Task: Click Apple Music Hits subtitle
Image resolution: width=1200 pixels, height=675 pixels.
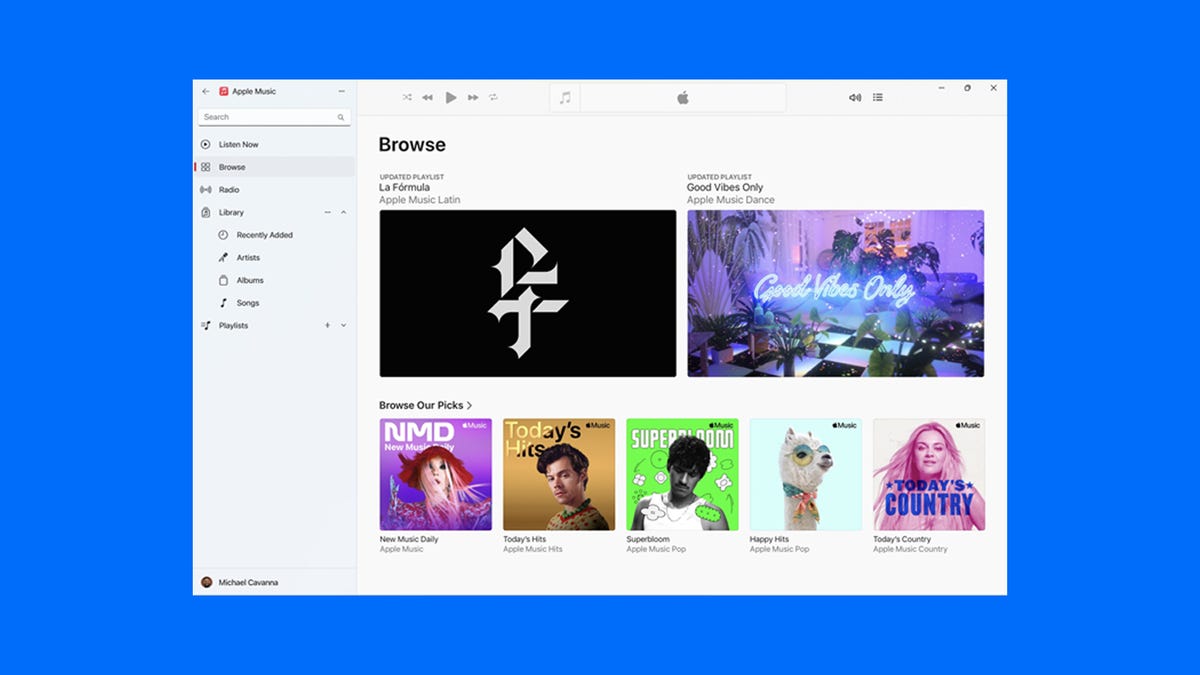Action: pyautogui.click(x=533, y=549)
